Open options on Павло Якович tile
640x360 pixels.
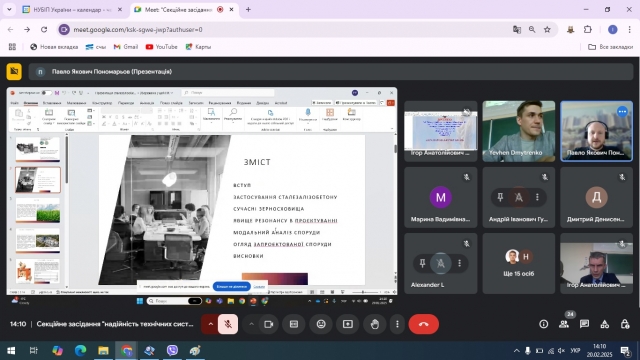click(x=622, y=111)
